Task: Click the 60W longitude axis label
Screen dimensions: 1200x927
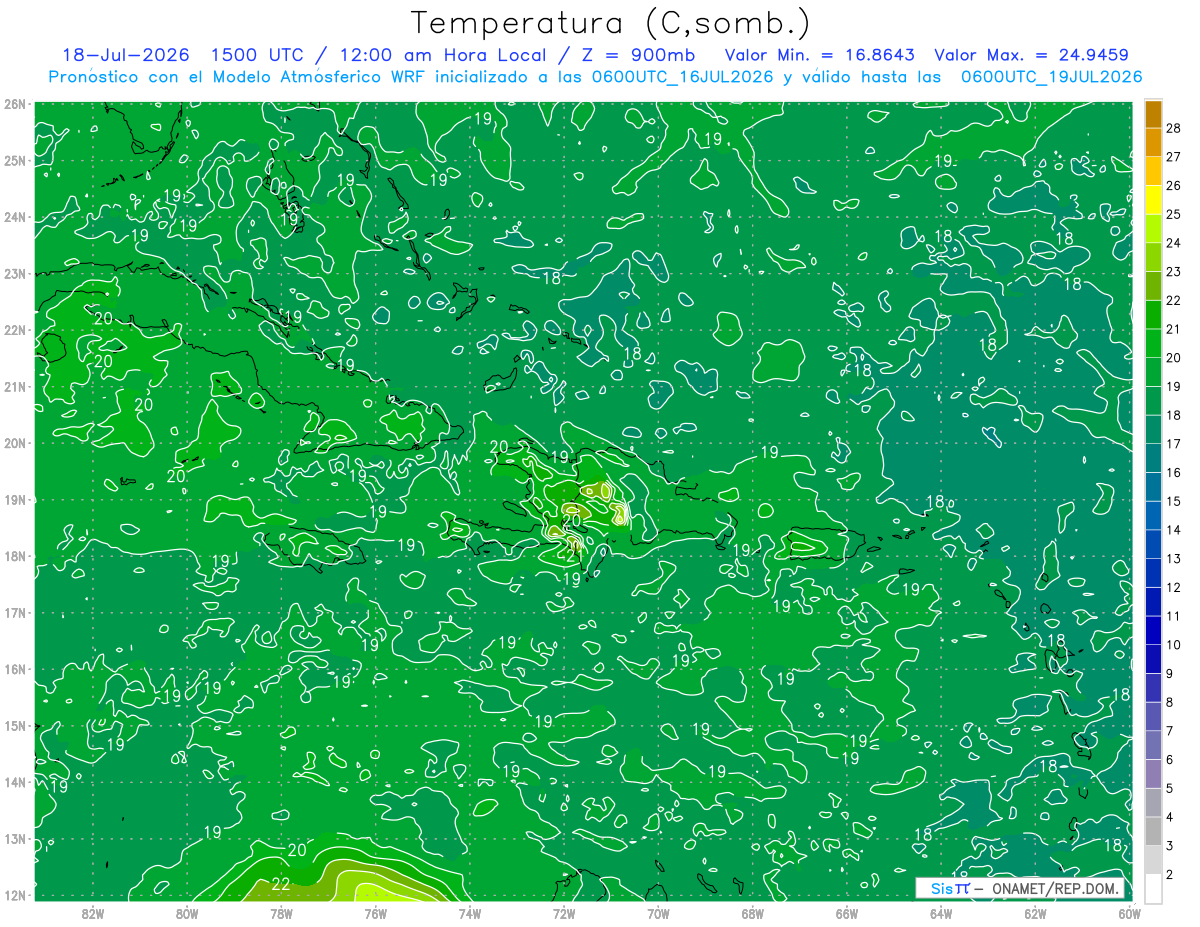Action: (x=1129, y=912)
